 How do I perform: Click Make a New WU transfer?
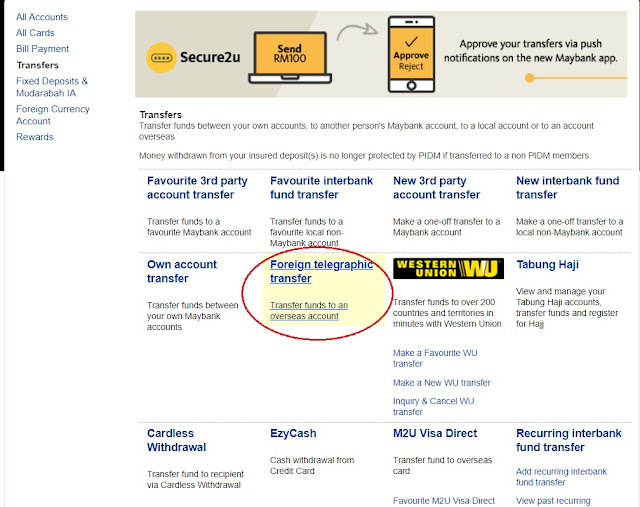coord(442,383)
